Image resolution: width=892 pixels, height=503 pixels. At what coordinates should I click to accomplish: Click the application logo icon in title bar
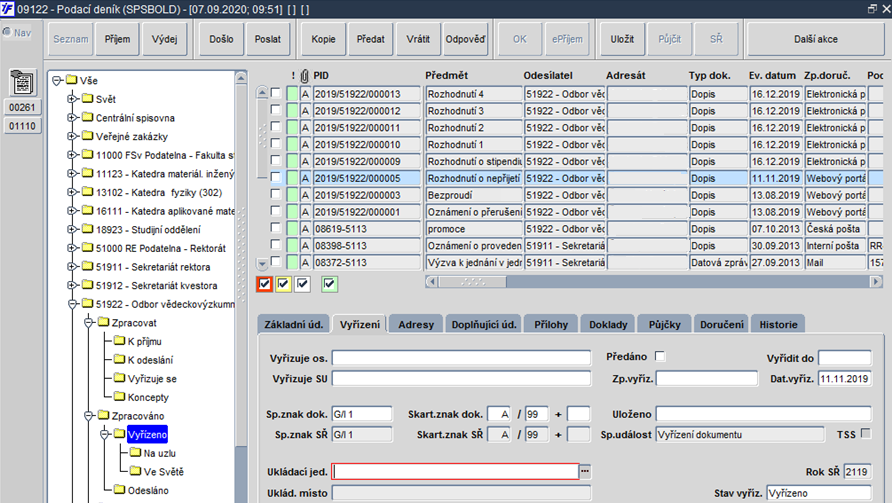[7, 9]
